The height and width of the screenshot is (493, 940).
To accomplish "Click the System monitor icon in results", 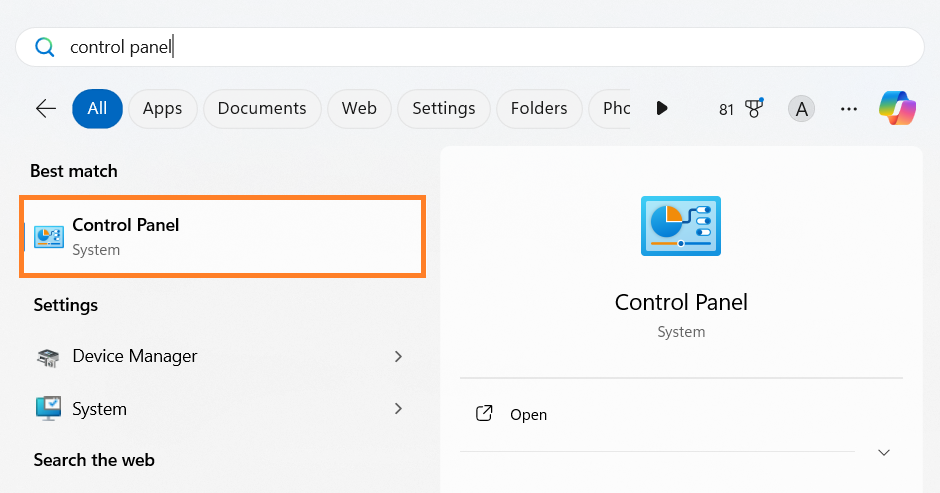I will coord(48,409).
